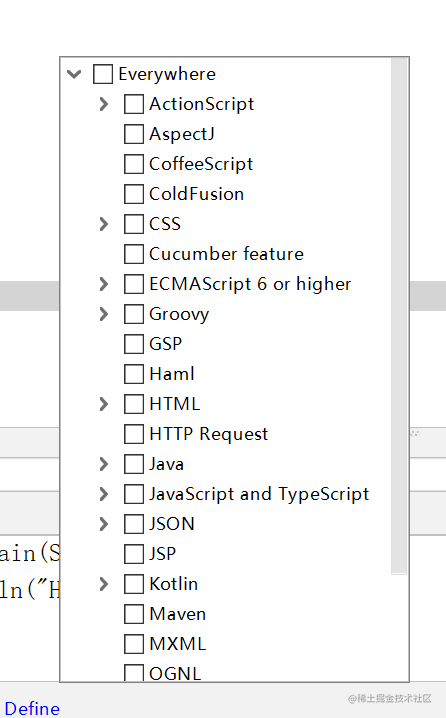Select the 'Everywhere' label text

tap(167, 74)
